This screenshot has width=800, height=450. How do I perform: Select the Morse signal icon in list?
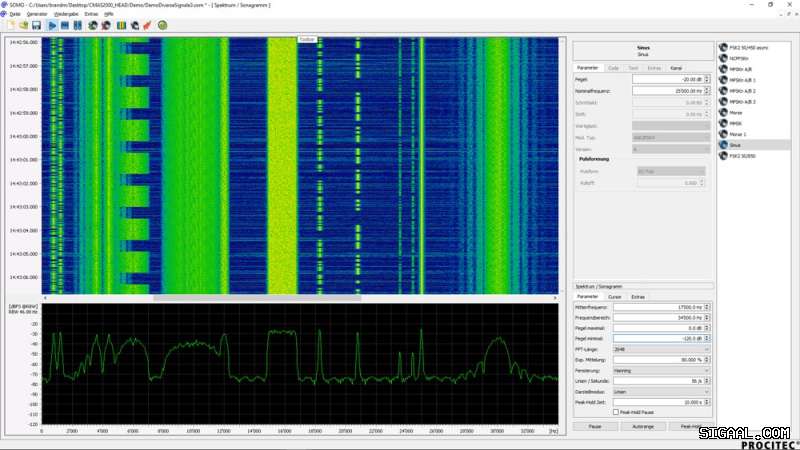[x=723, y=112]
